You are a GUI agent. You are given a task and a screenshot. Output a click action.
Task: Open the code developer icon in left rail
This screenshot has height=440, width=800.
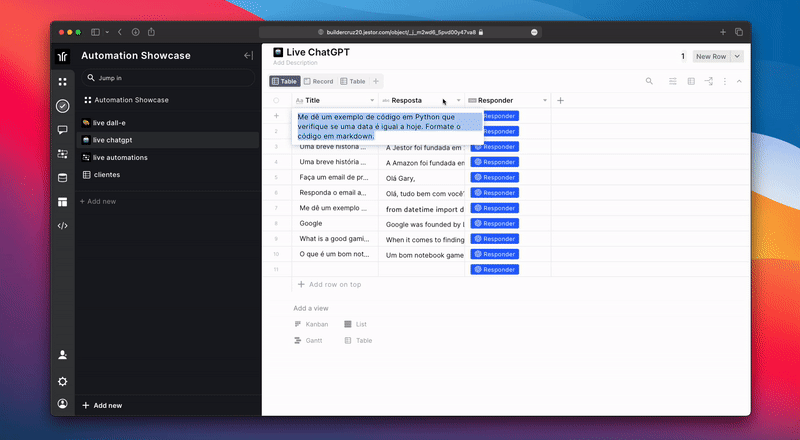click(x=63, y=226)
